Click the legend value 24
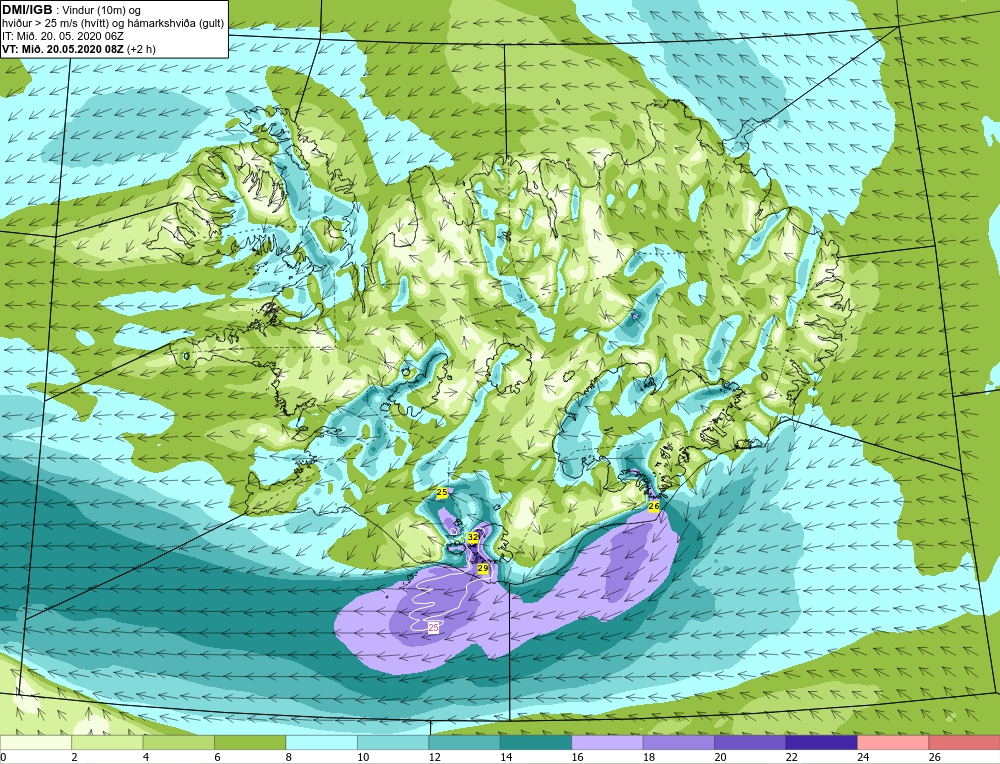 (863, 757)
